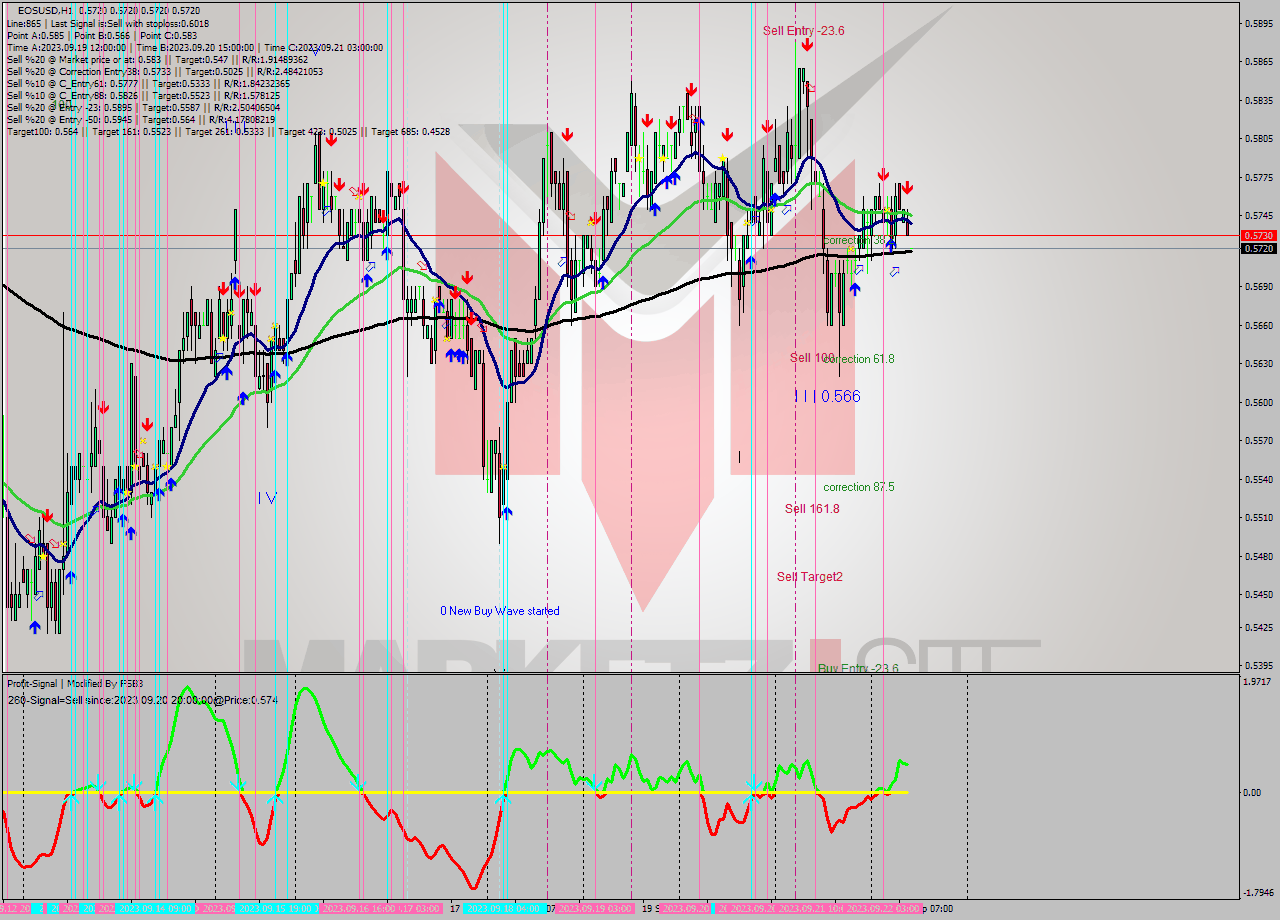The width and height of the screenshot is (1280, 920).
Task: Click the 'correction 87.5' label
Action: click(x=859, y=487)
